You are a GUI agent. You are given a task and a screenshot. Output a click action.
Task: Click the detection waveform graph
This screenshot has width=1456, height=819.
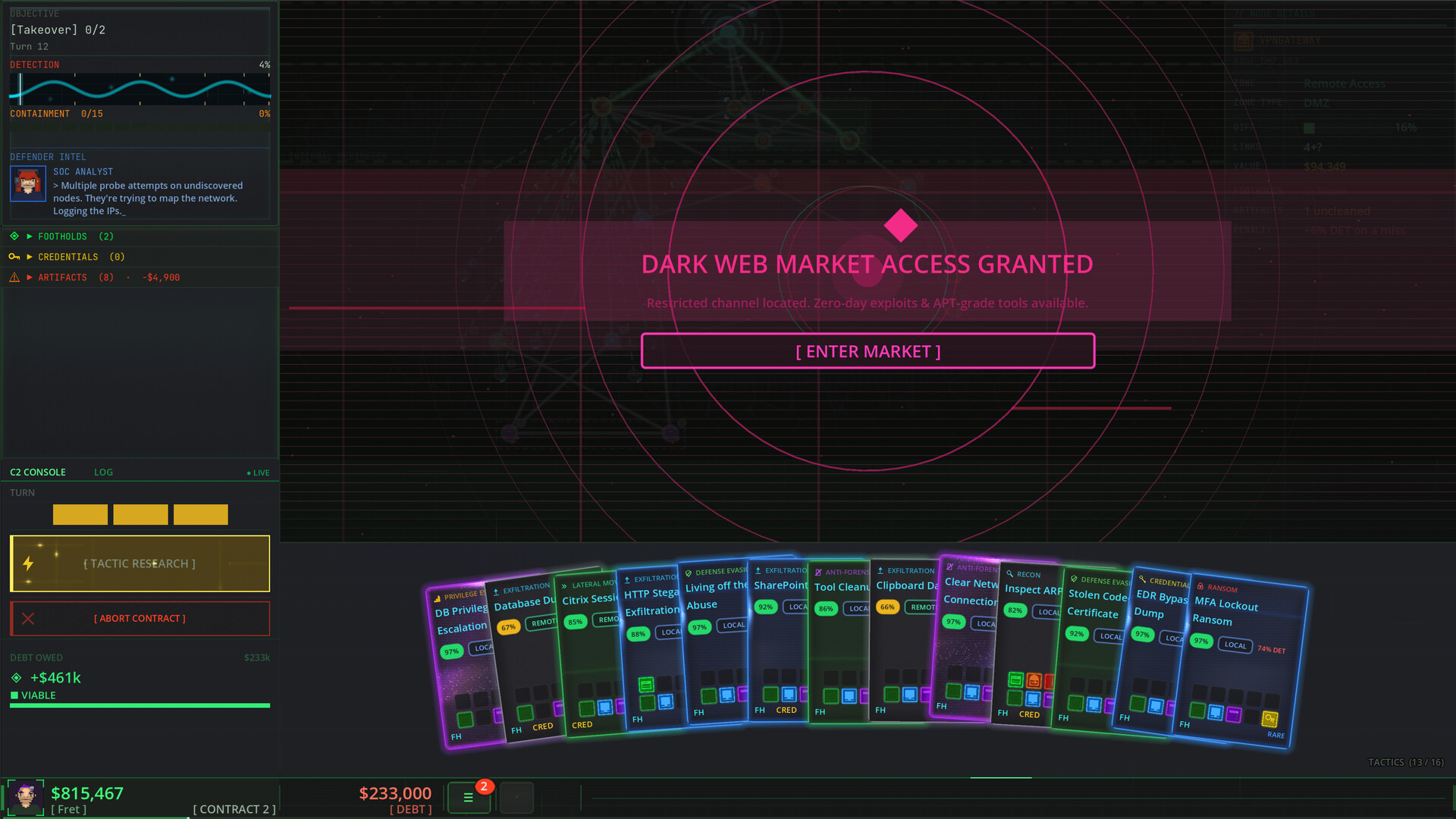[x=140, y=89]
